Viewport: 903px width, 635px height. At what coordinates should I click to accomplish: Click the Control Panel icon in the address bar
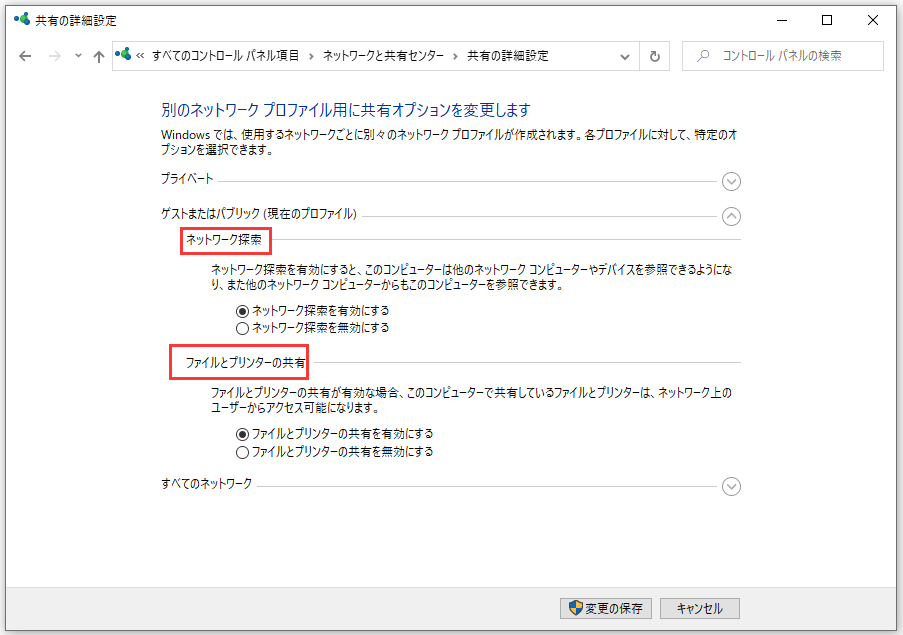(123, 56)
